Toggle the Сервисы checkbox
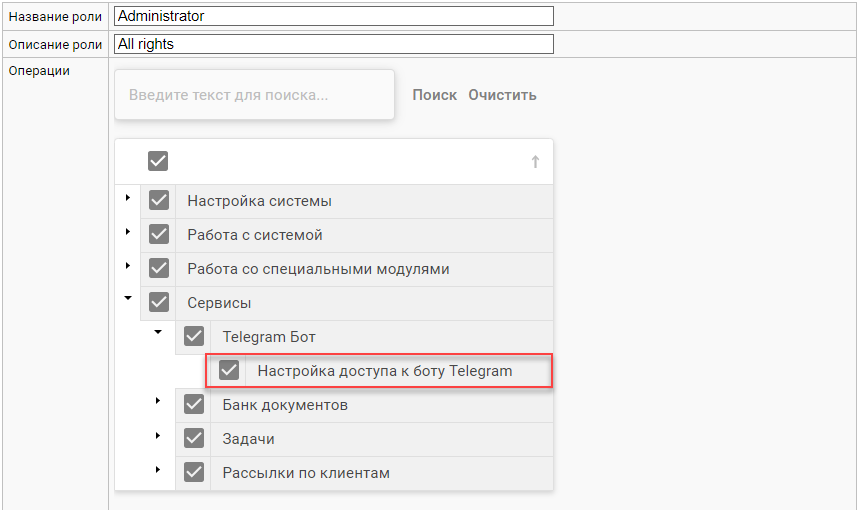 click(158, 302)
